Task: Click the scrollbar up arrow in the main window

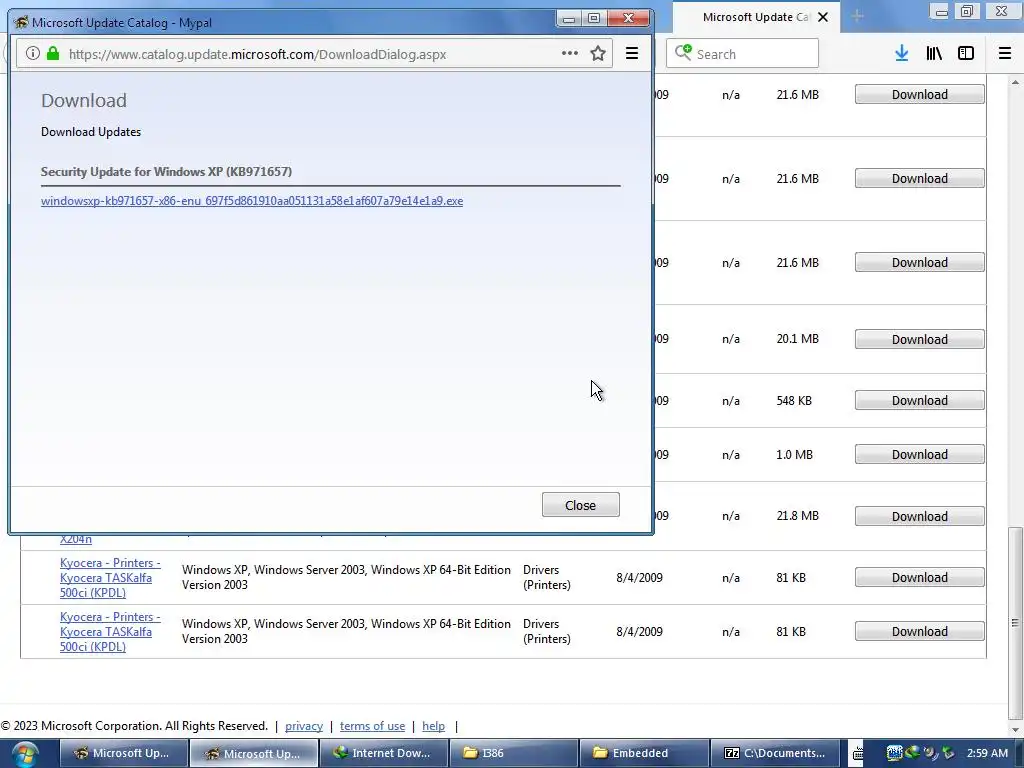Action: (1015, 82)
